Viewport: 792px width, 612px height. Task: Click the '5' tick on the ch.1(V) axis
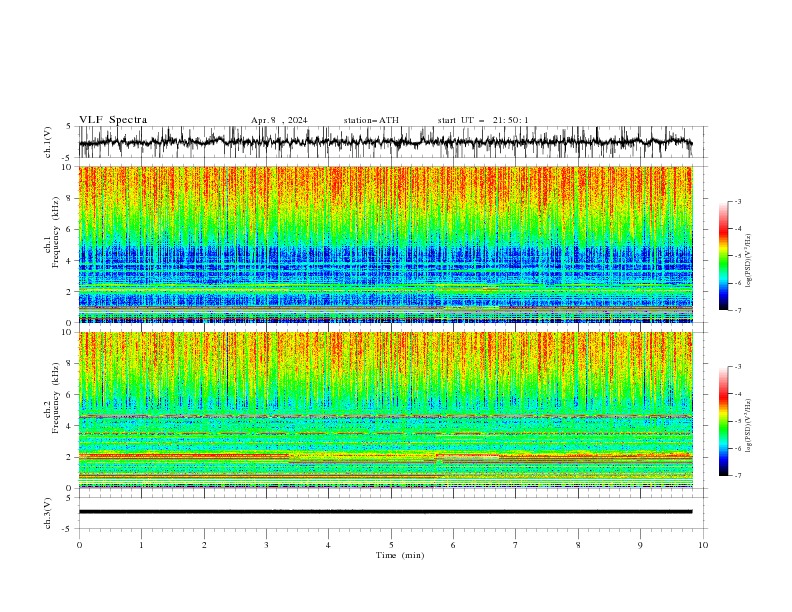(x=69, y=126)
